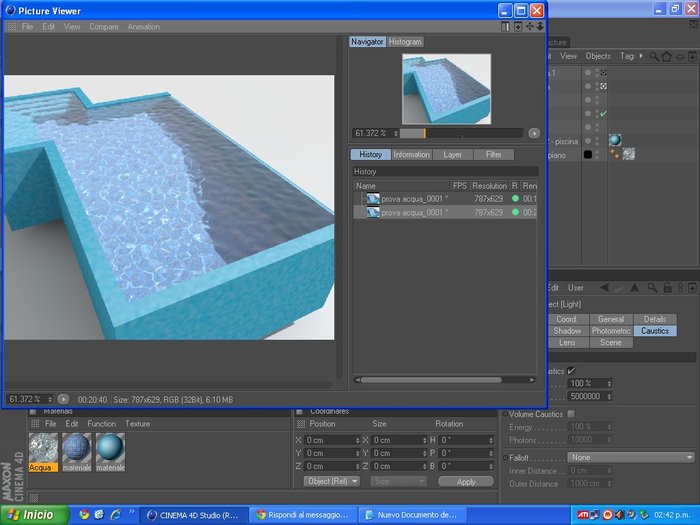Toggle the piano object black visibility dot
Viewport: 700px width, 525px height.
[588, 154]
